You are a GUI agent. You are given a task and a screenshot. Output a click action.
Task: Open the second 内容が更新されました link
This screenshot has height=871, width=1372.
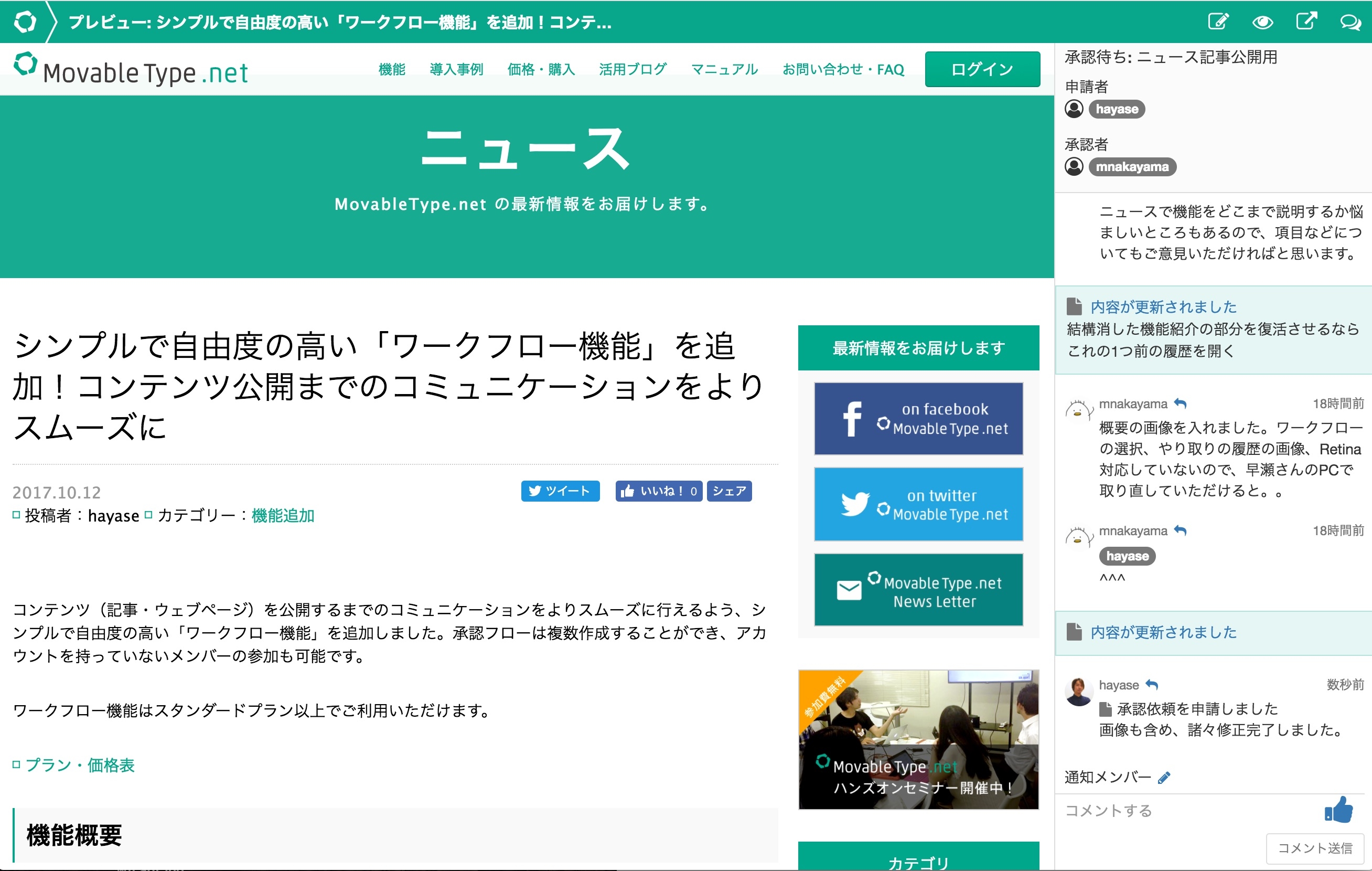pos(1163,632)
